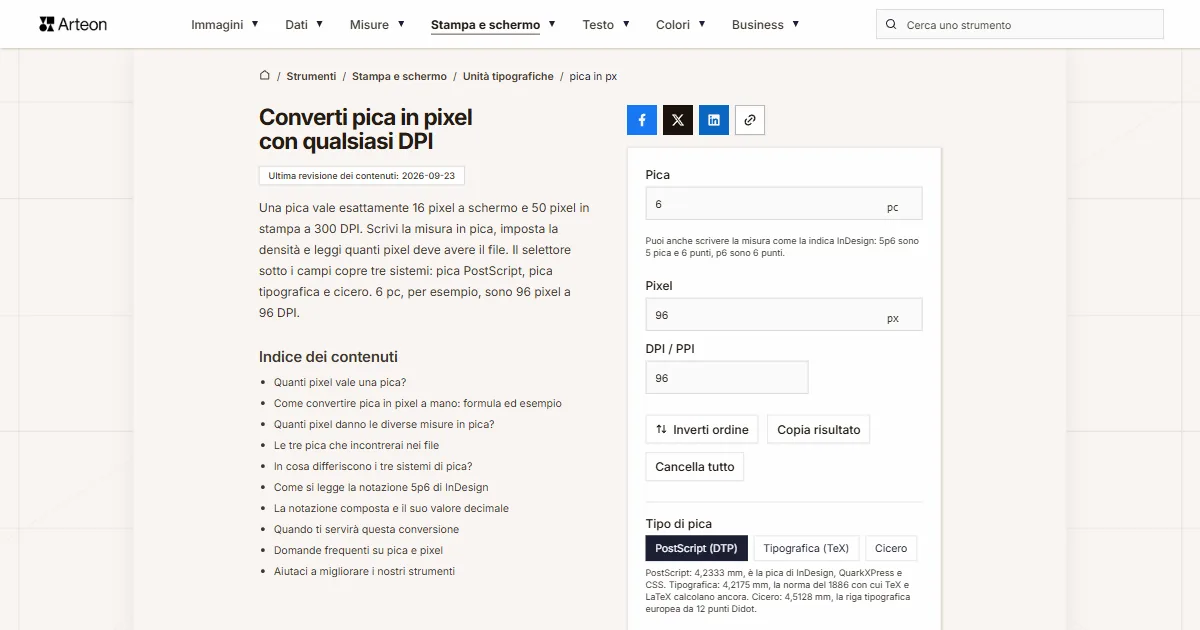Go to the Arteon logo homepage
Image resolution: width=1200 pixels, height=630 pixels.
(x=73, y=24)
